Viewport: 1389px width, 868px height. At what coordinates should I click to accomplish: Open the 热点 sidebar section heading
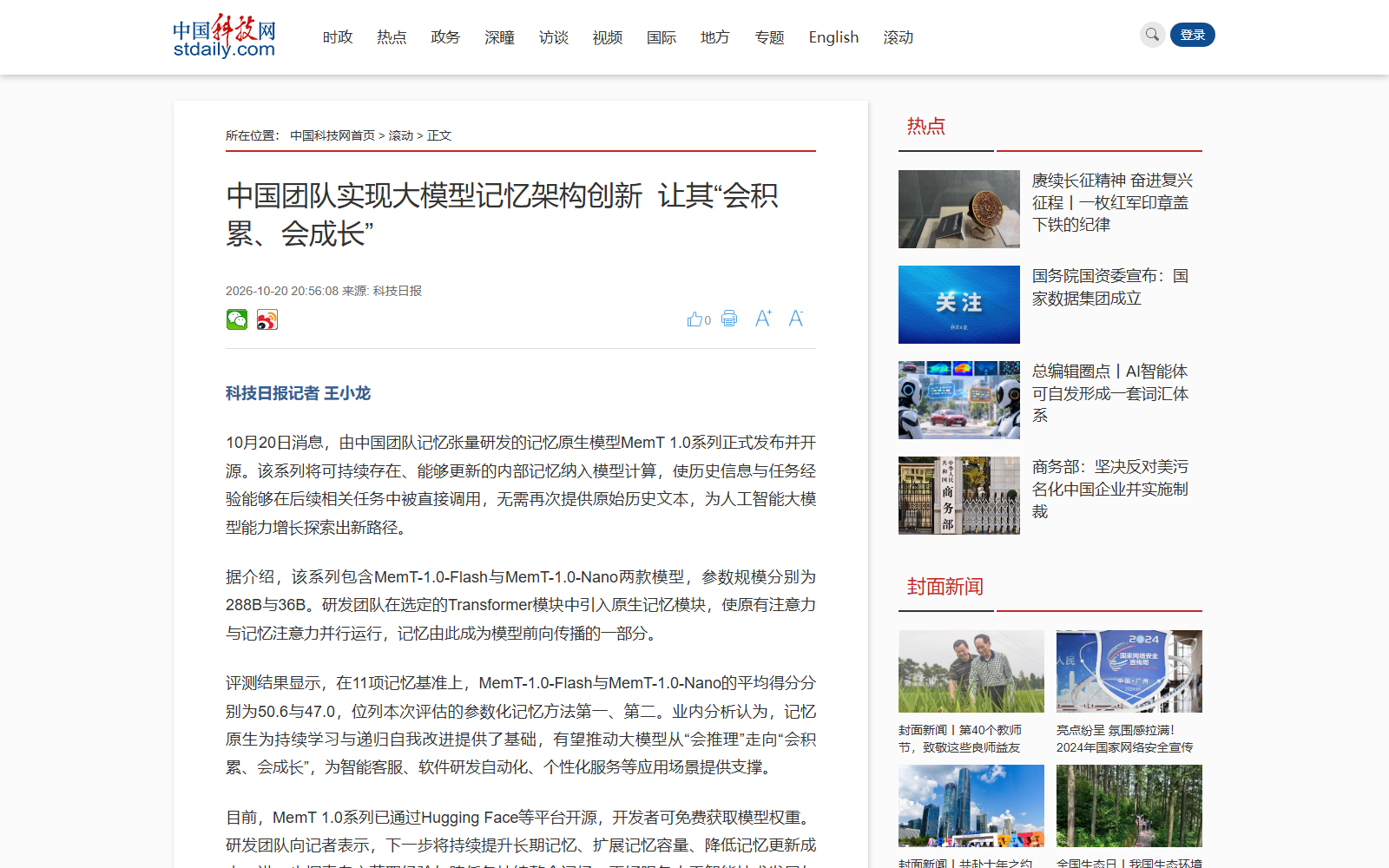[926, 126]
